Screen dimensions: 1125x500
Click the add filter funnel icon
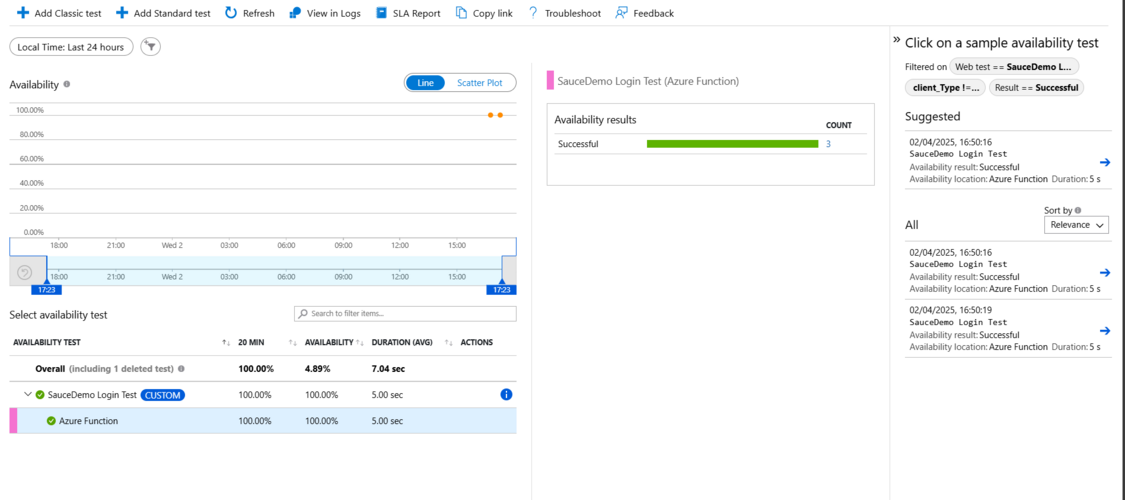(x=151, y=47)
